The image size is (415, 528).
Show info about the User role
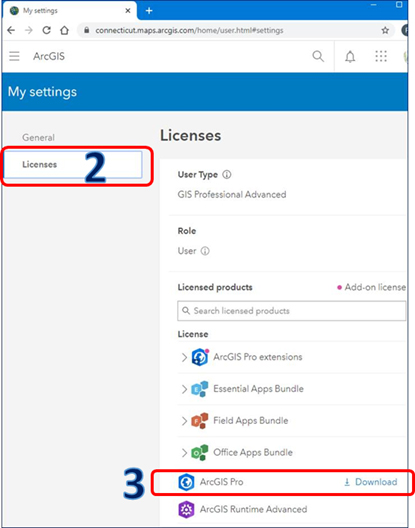pos(205,251)
